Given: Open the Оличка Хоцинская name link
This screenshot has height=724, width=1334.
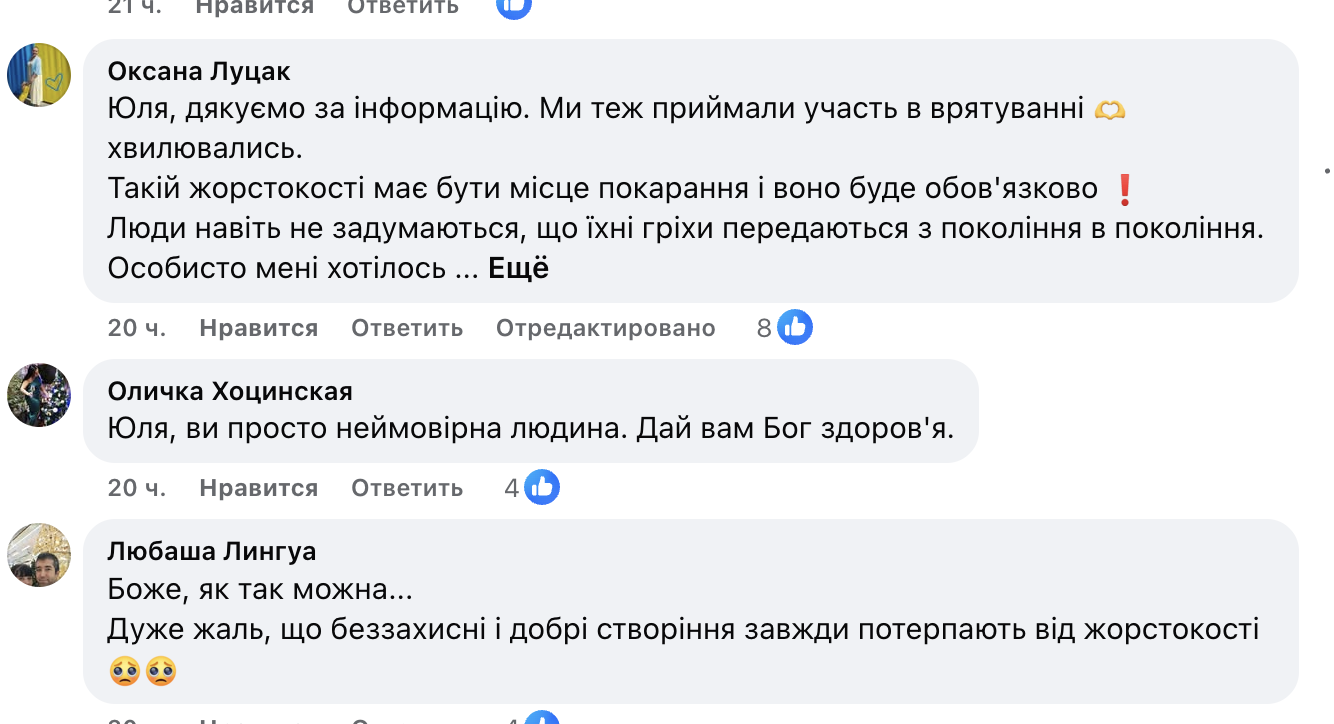Looking at the screenshot, I should click(230, 391).
